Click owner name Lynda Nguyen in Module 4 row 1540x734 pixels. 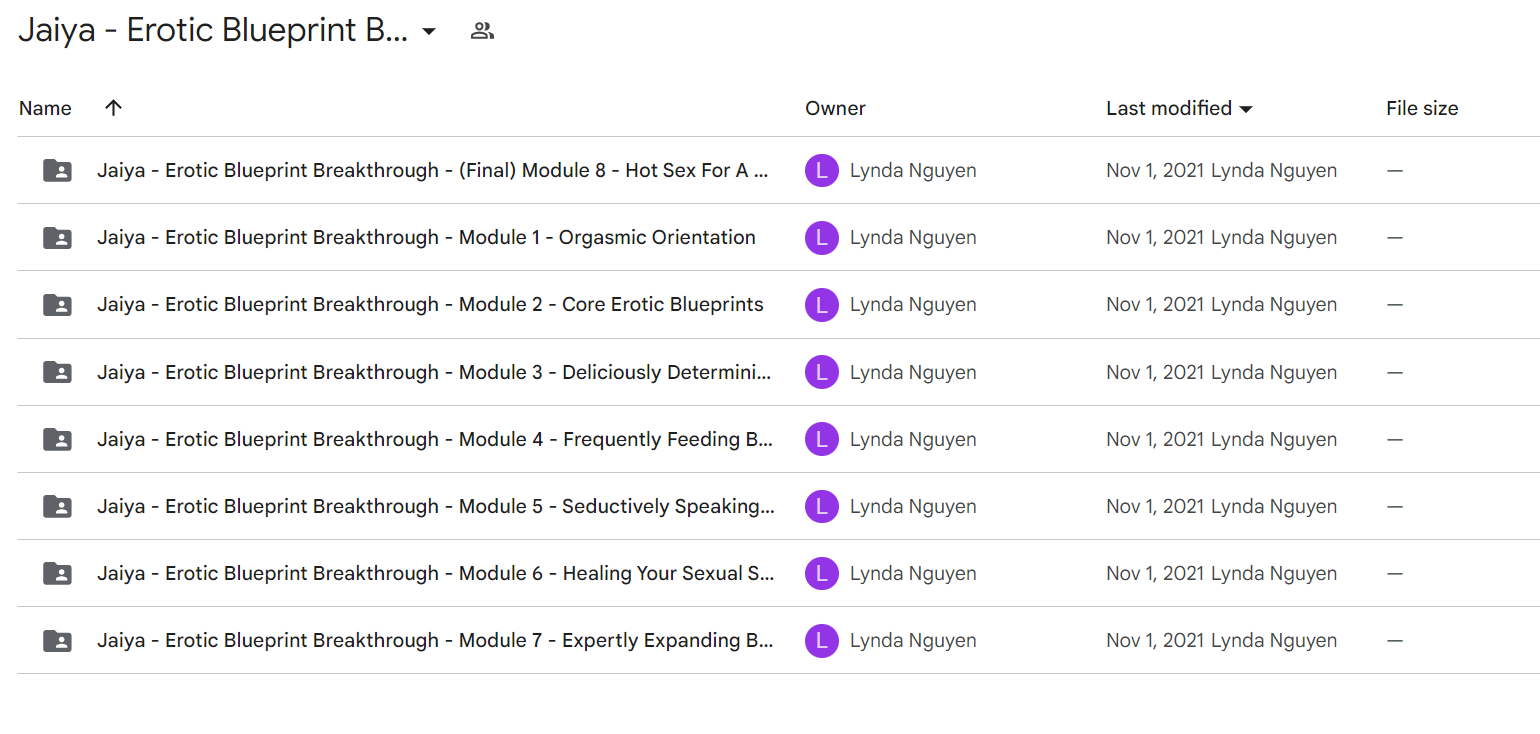tap(913, 439)
